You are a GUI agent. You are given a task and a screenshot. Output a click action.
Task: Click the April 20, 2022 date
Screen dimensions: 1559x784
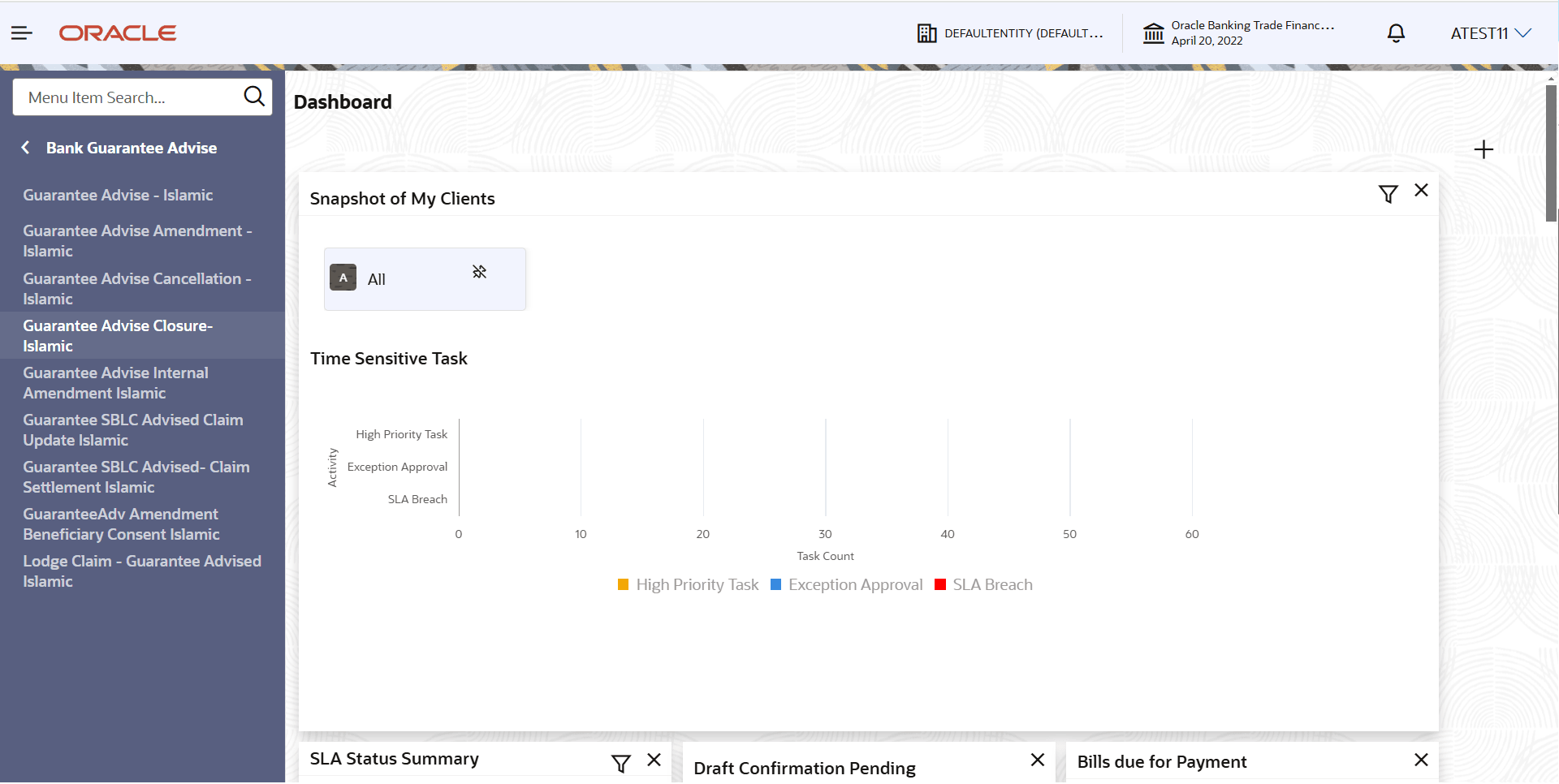[1207, 41]
